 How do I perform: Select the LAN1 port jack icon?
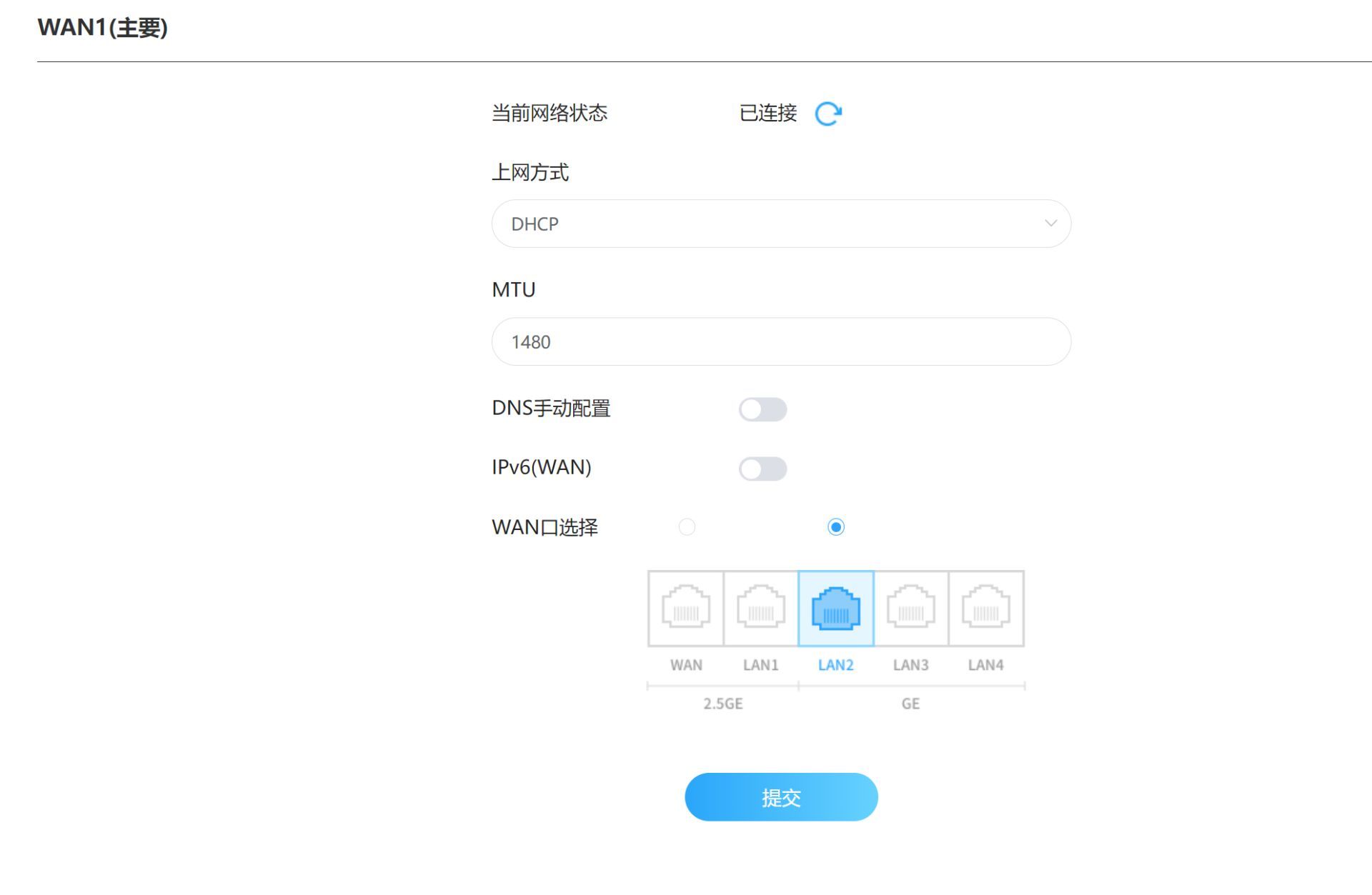[x=760, y=608]
